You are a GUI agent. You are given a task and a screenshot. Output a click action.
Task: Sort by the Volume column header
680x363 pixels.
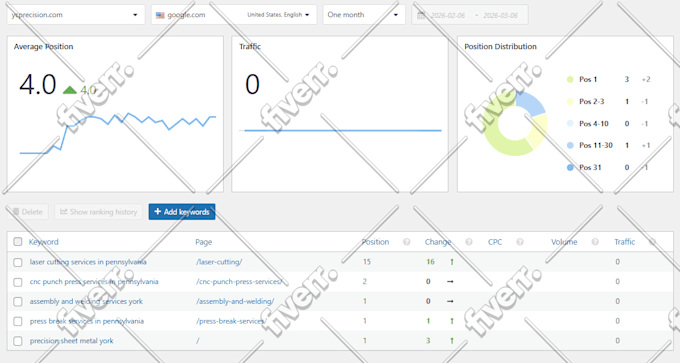click(564, 242)
